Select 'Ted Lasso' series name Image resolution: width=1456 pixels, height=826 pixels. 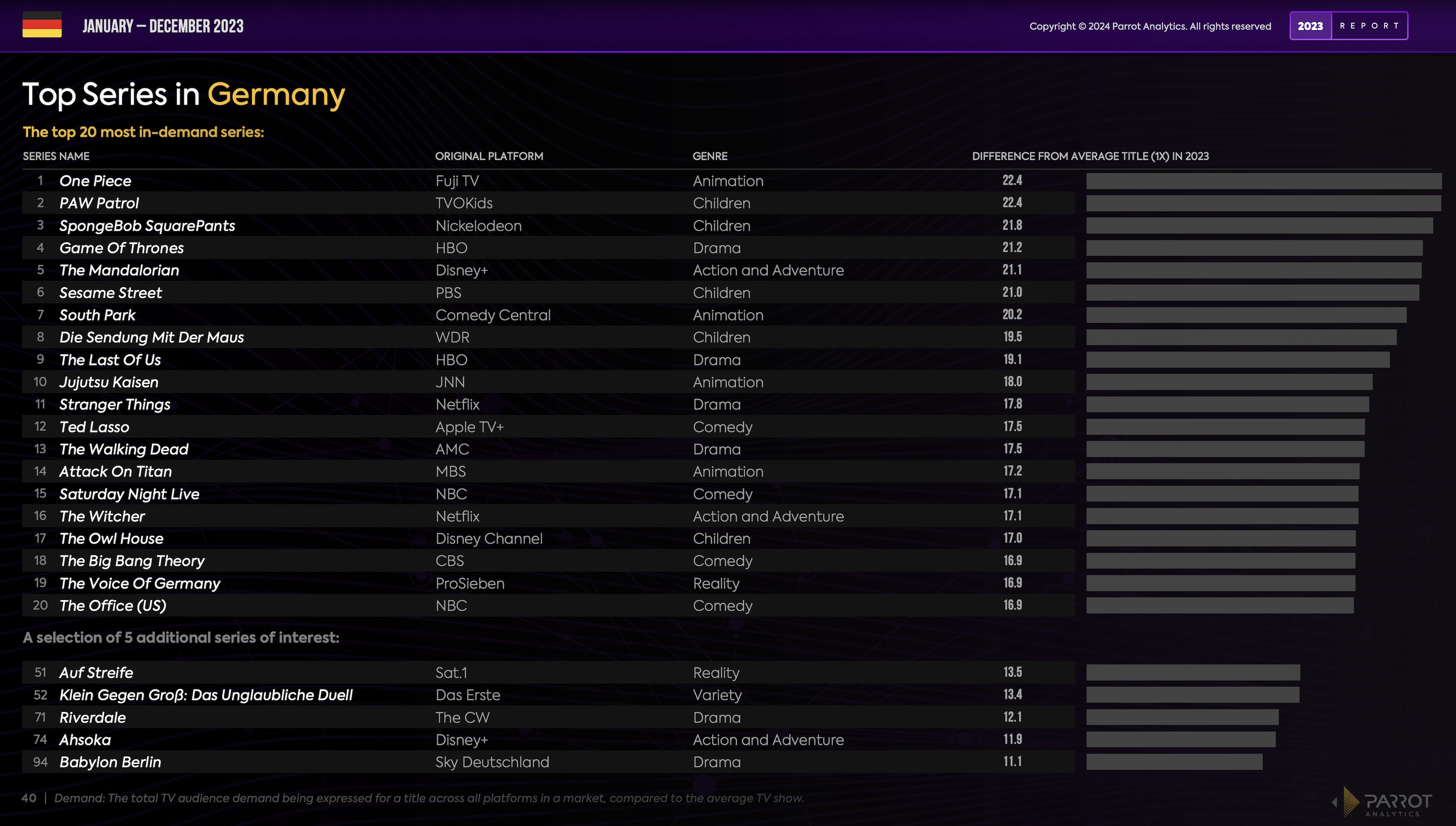(x=94, y=427)
